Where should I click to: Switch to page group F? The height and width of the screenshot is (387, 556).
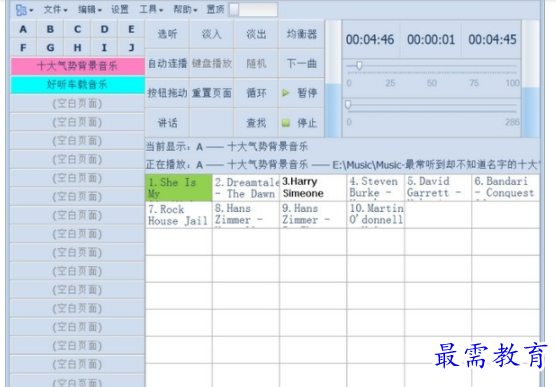[x=23, y=48]
